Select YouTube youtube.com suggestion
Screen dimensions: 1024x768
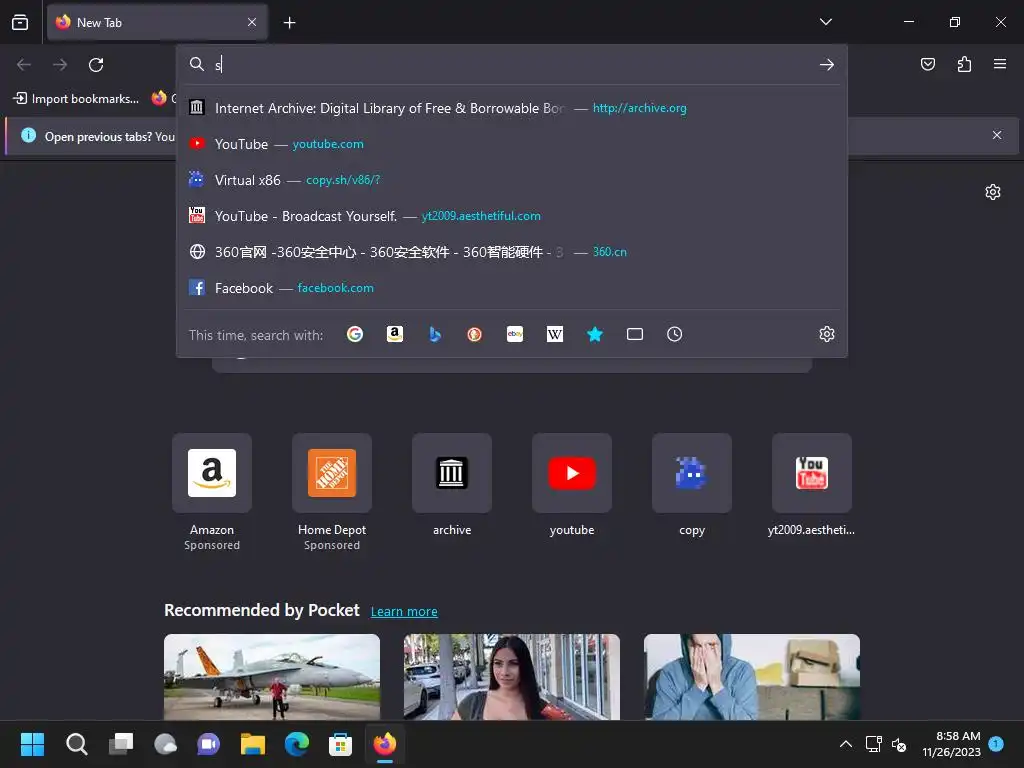(x=512, y=144)
